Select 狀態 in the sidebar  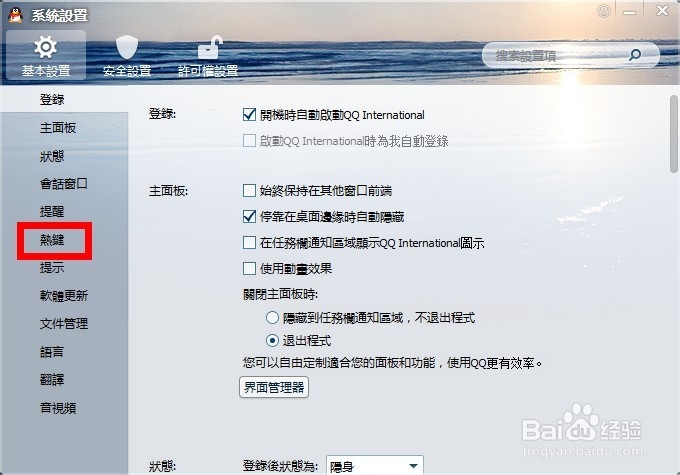[x=52, y=156]
